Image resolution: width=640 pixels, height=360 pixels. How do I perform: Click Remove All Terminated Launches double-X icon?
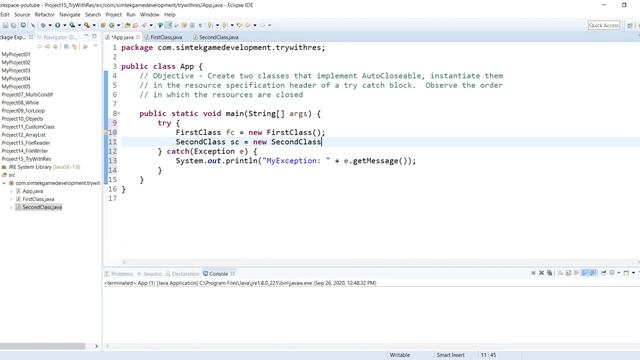550,273
